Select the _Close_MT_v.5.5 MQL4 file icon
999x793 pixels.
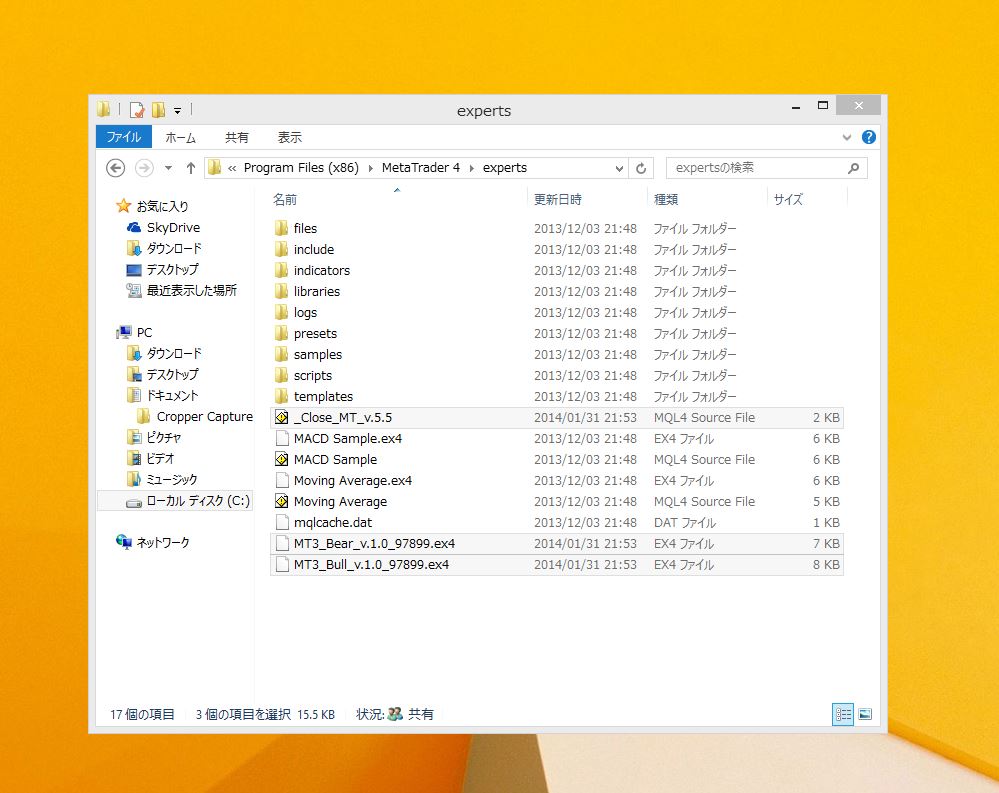pyautogui.click(x=282, y=417)
